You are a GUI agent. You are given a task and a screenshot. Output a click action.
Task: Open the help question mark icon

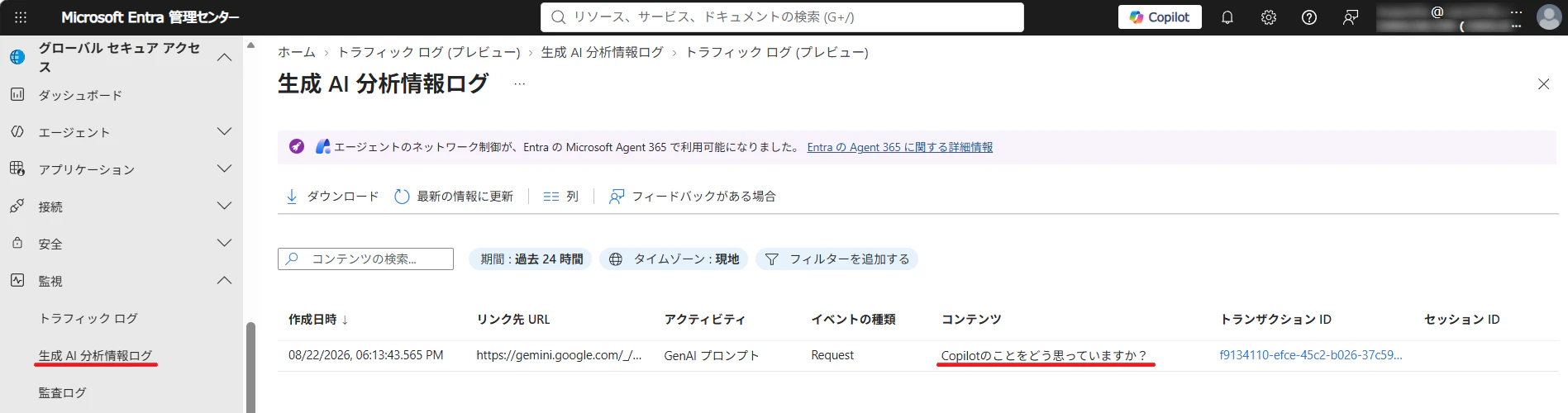[x=1309, y=17]
